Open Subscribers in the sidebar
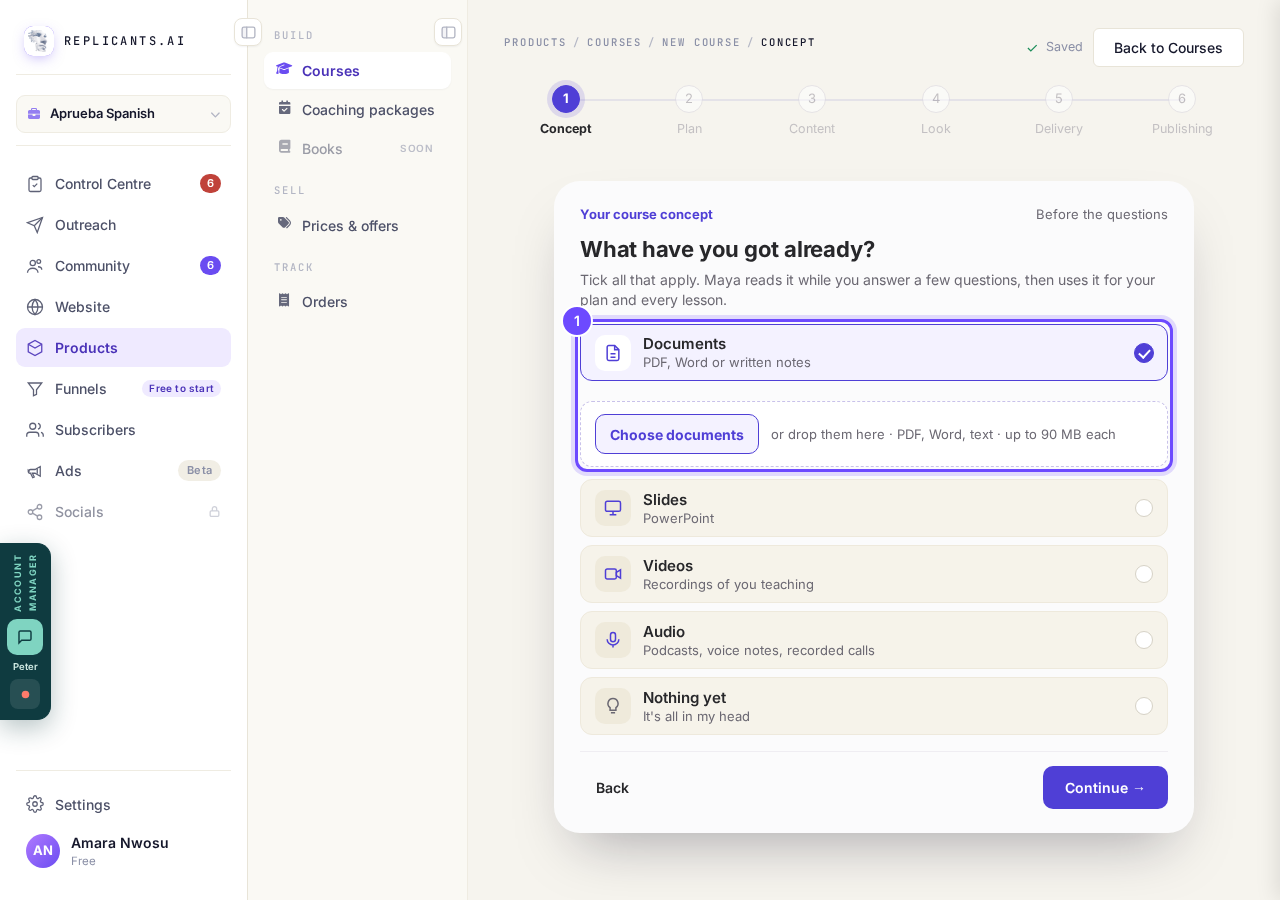1280x900 pixels. tap(123, 430)
